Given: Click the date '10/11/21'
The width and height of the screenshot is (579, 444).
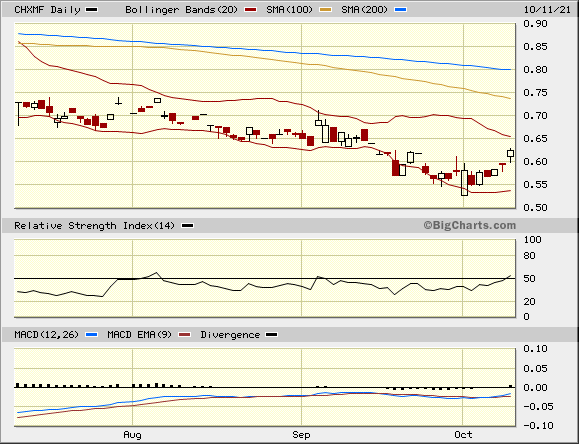Looking at the screenshot, I should (x=547, y=10).
